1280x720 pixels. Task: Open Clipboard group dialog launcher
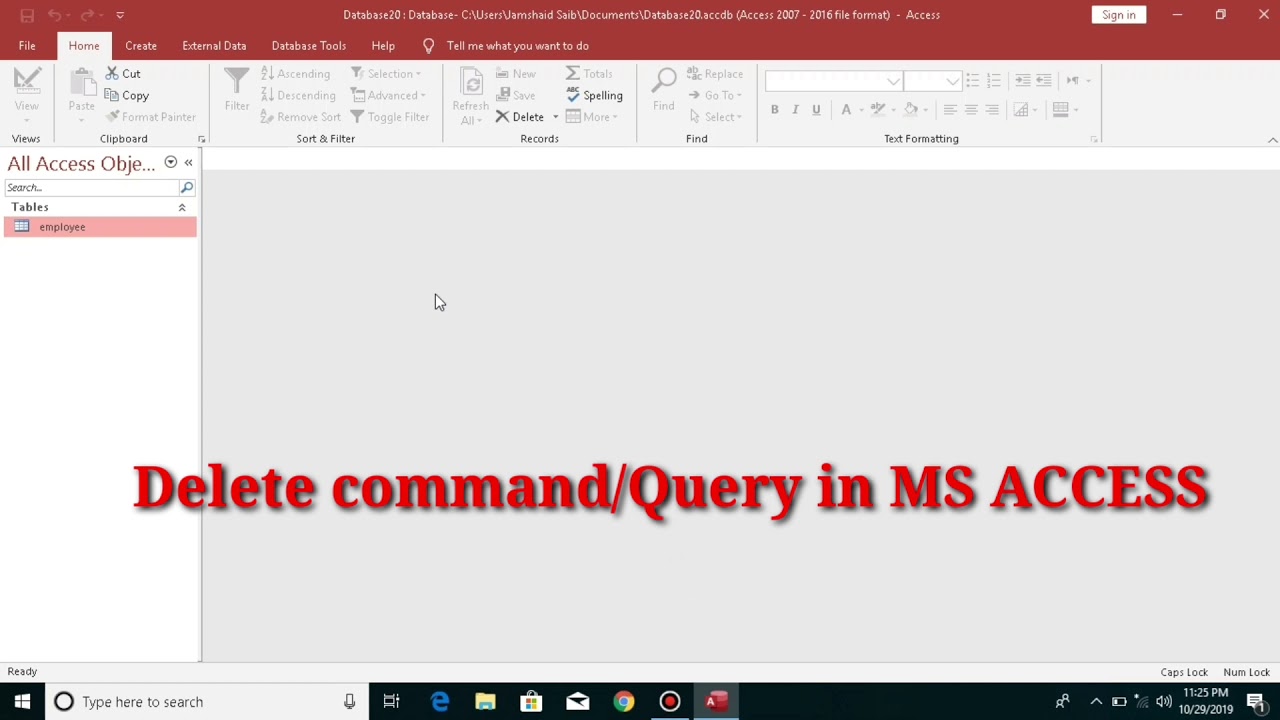201,139
